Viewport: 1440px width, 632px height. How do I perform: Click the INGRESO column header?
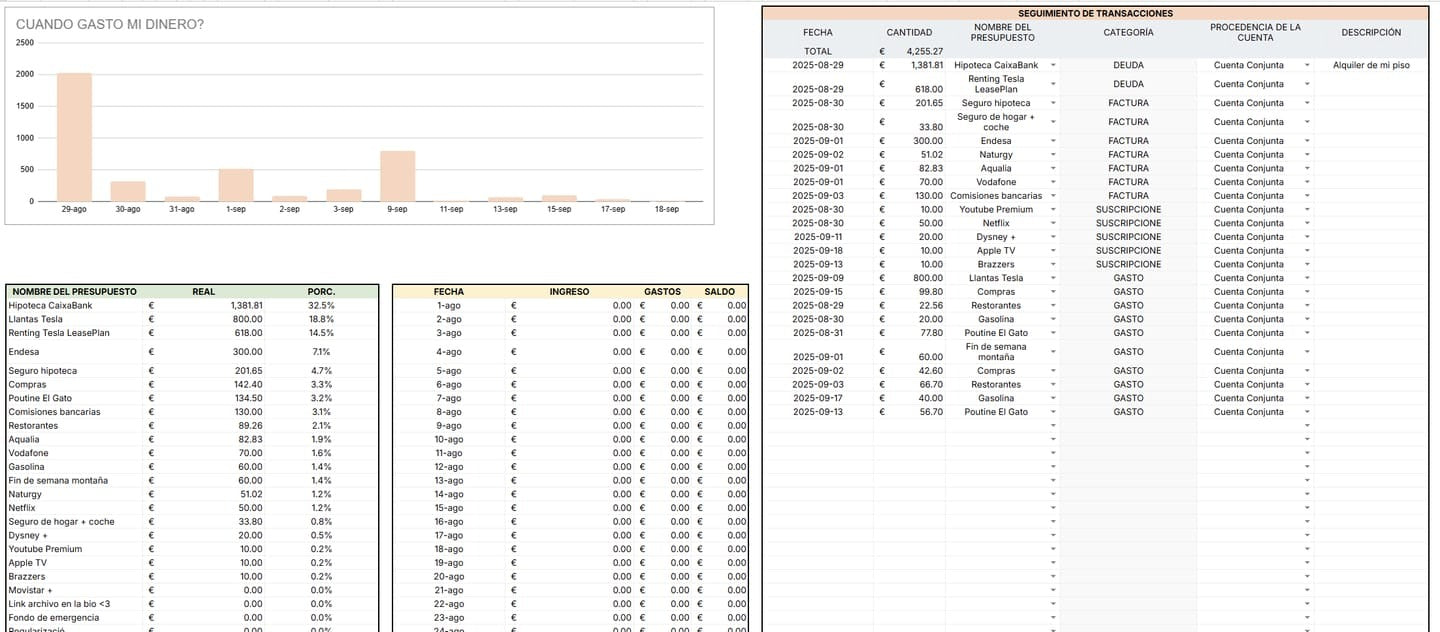[x=569, y=292]
